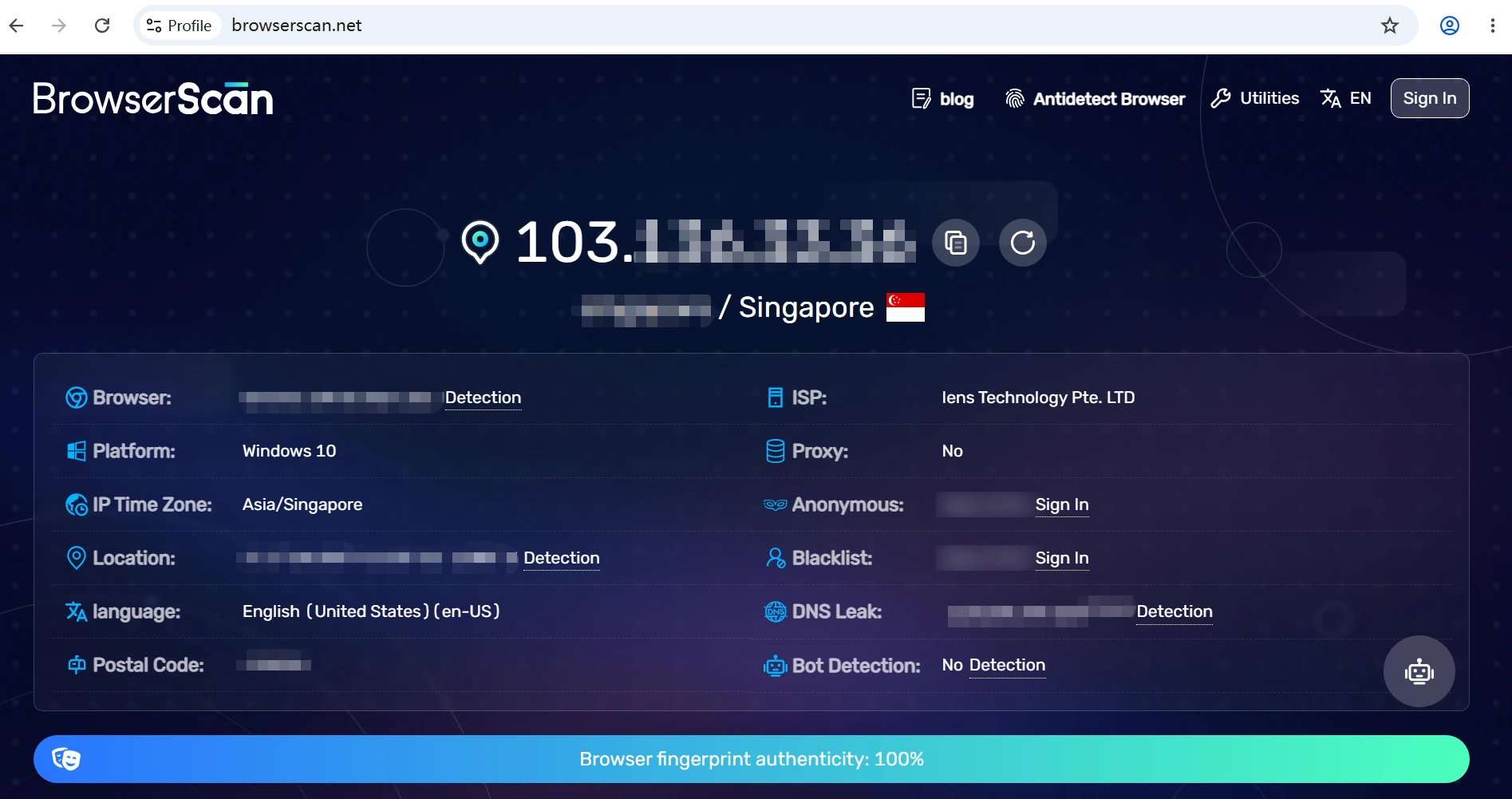1512x799 pixels.
Task: Click the mask icon on authenticity bar
Action: pos(66,759)
